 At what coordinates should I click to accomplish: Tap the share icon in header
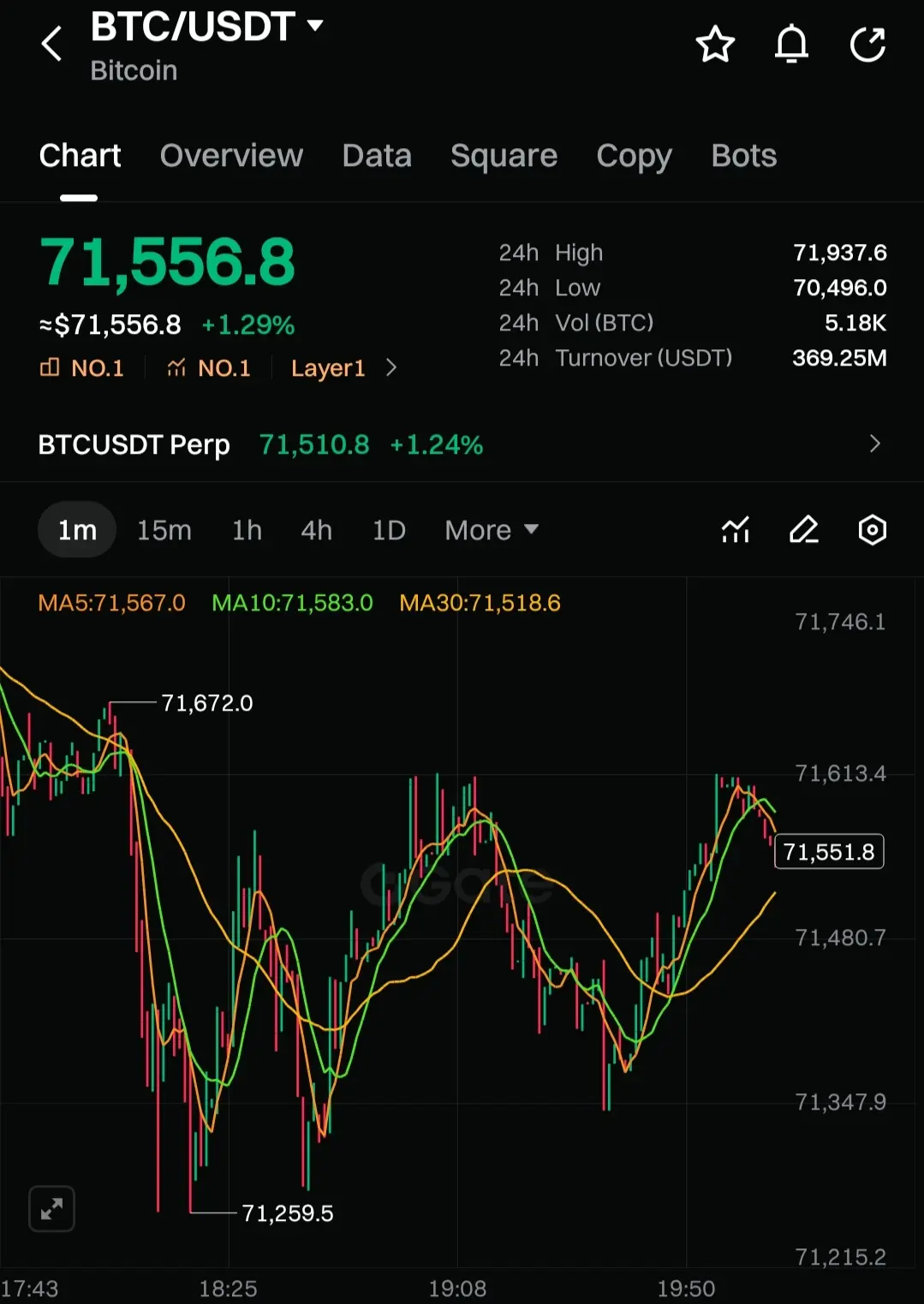(867, 45)
